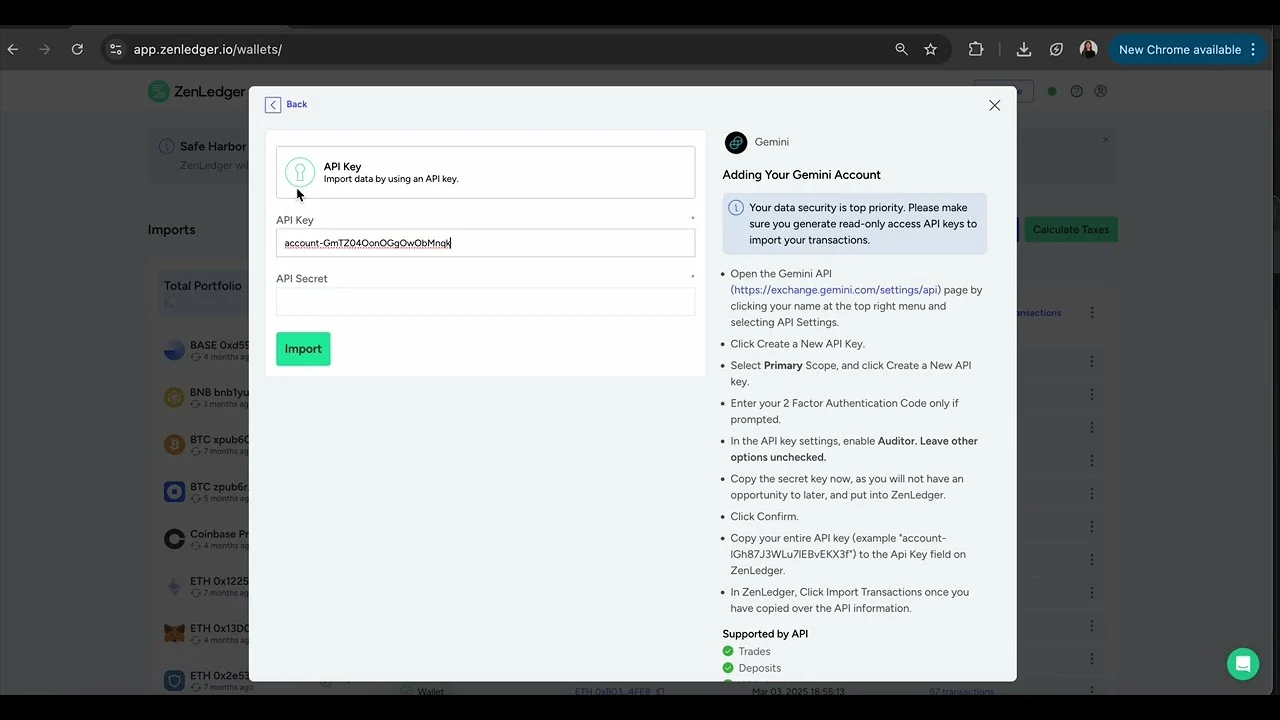Click the address bar URL
This screenshot has height=720, width=1280.
point(208,49)
